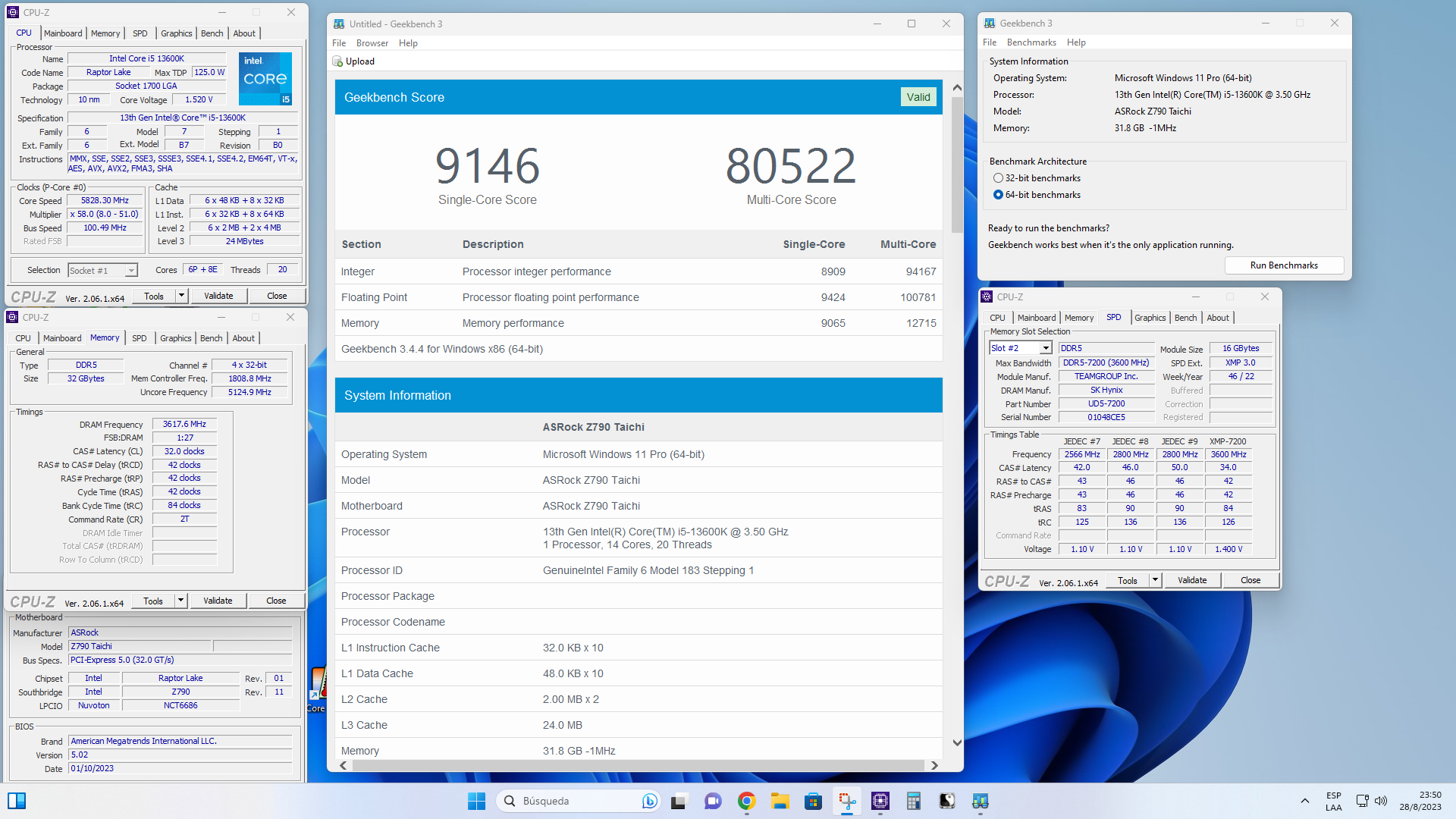Viewport: 1456px width, 819px height.
Task: Open the About tab in top CPU-Z window
Action: pyautogui.click(x=244, y=33)
